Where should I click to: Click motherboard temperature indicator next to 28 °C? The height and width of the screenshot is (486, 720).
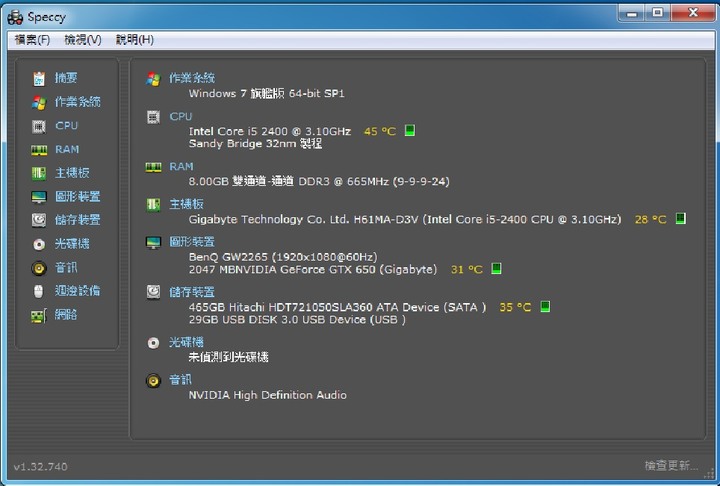(x=681, y=219)
